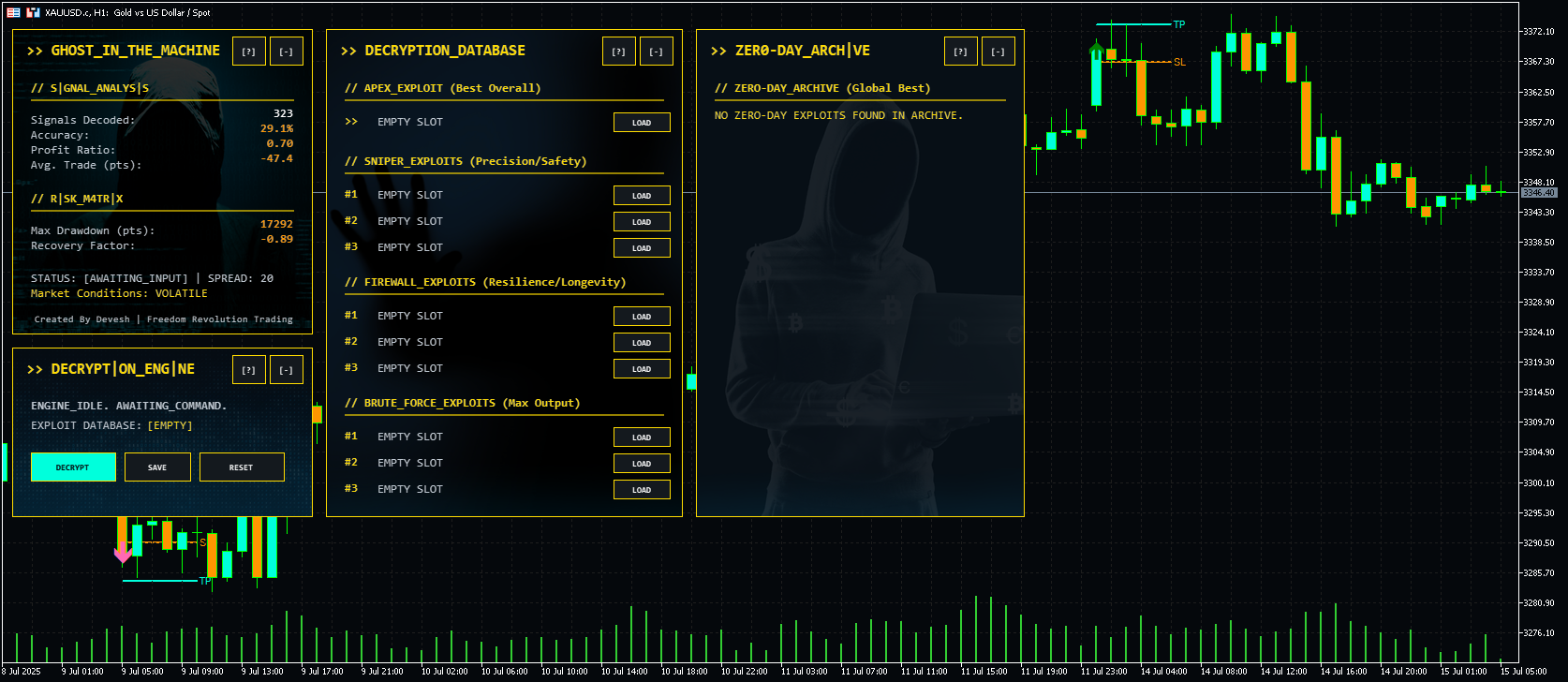Click EXPLOIT DATABASE: [EMPTY] text
The height and width of the screenshot is (682, 1568).
(111, 425)
